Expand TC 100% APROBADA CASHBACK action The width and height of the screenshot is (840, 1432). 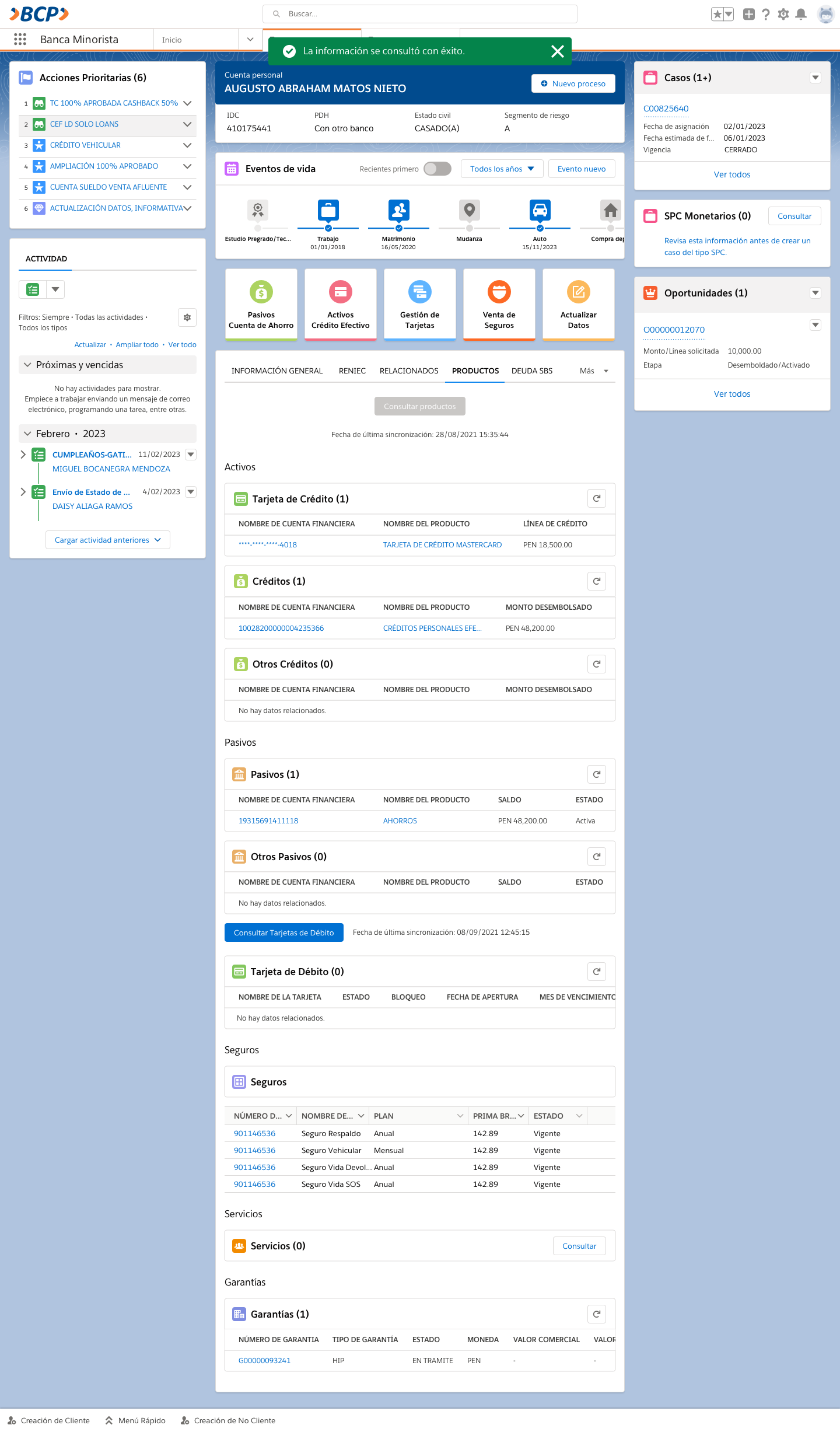(x=187, y=103)
